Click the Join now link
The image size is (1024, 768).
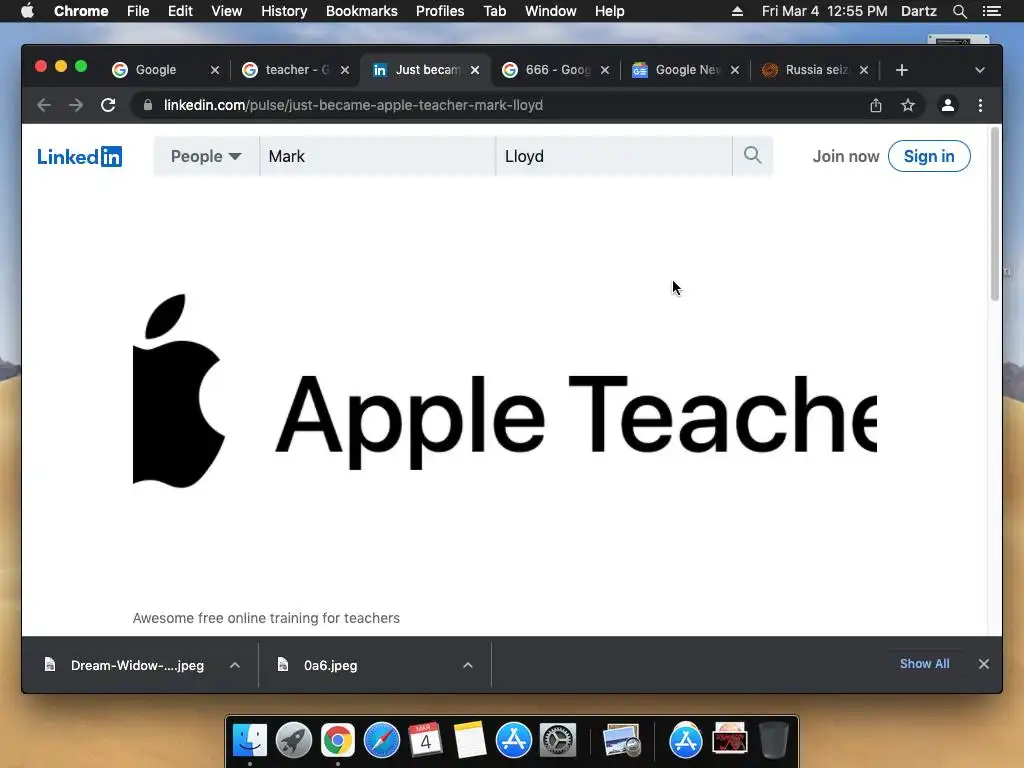pyautogui.click(x=846, y=156)
